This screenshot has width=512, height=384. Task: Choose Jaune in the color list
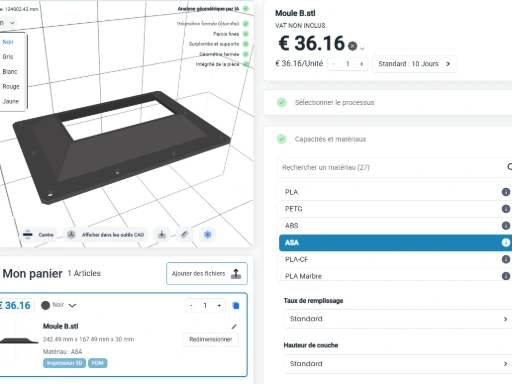click(x=11, y=101)
